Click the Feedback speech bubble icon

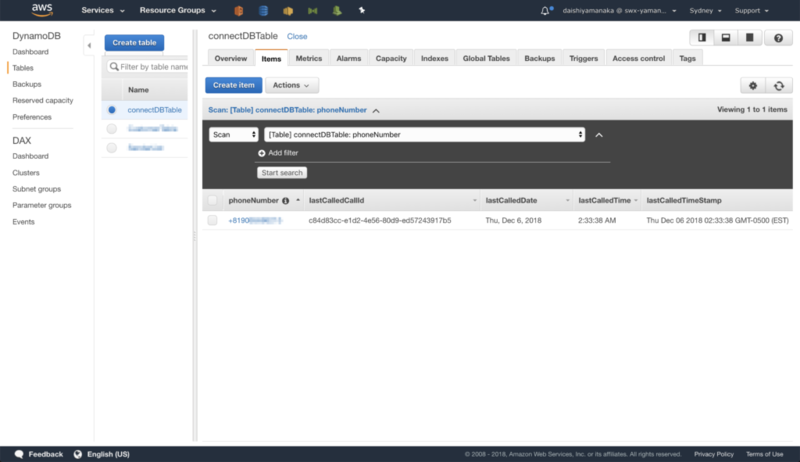tap(19, 454)
